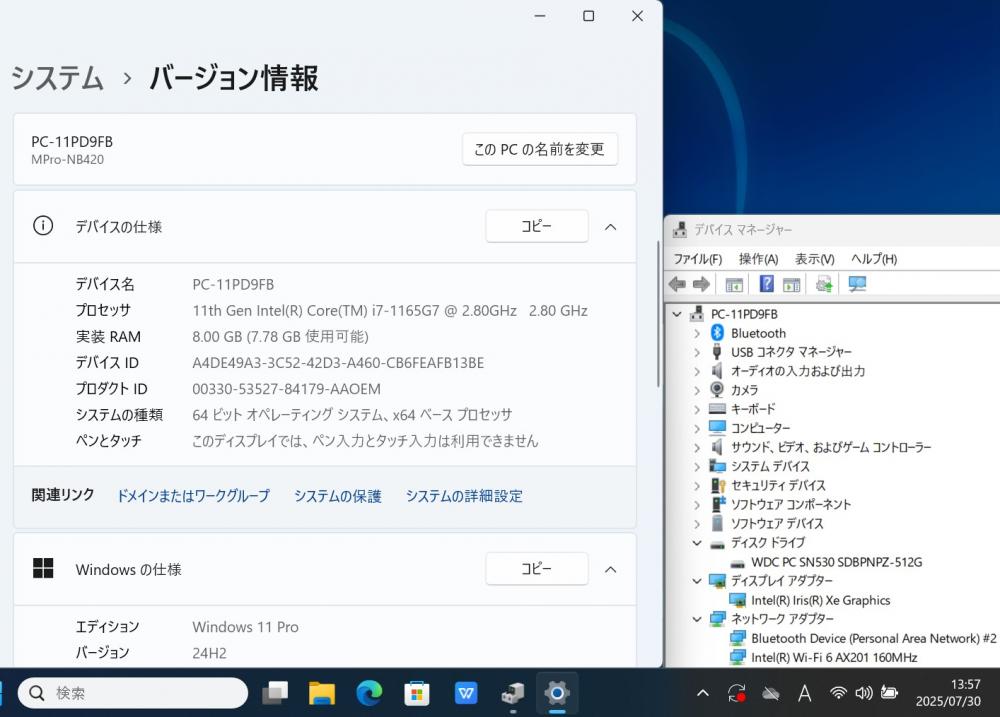1000x717 pixels.
Task: Click the taskbar 検索 search box
Action: pos(133,693)
